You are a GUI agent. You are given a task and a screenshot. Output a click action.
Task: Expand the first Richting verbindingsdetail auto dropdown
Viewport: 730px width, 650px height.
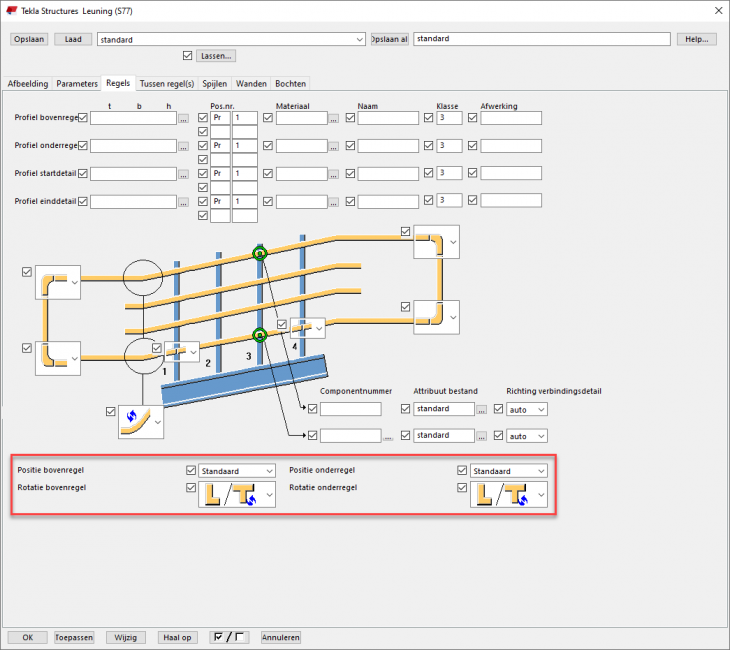point(528,409)
